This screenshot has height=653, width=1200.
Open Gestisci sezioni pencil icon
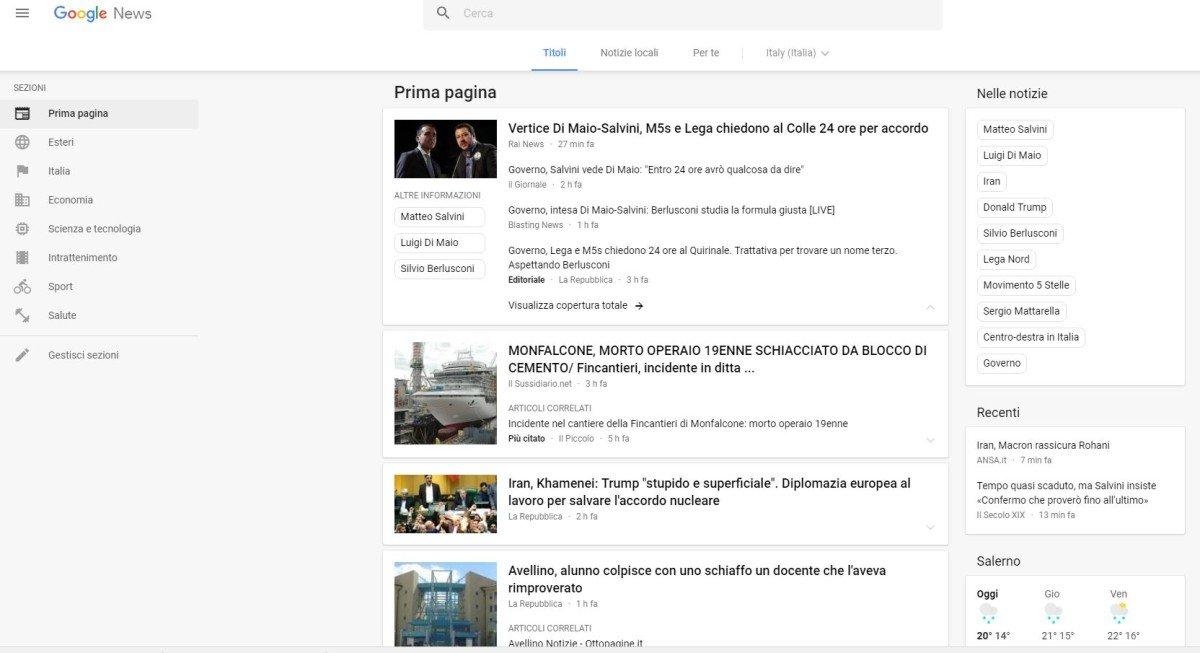point(22,355)
